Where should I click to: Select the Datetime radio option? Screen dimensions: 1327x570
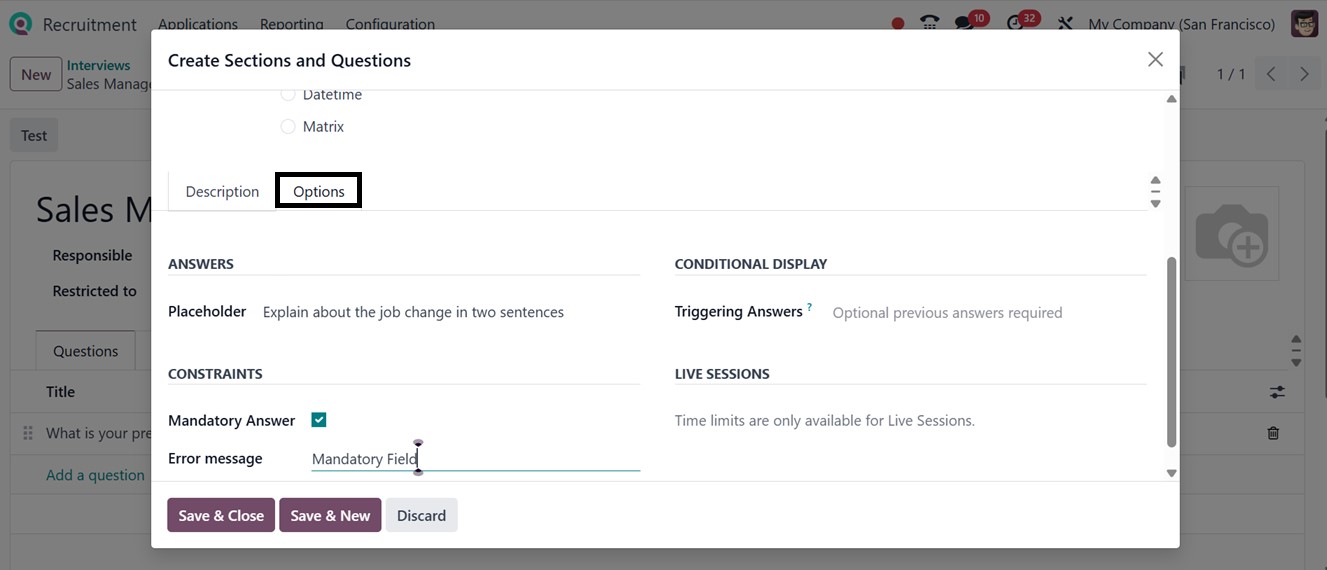point(288,95)
